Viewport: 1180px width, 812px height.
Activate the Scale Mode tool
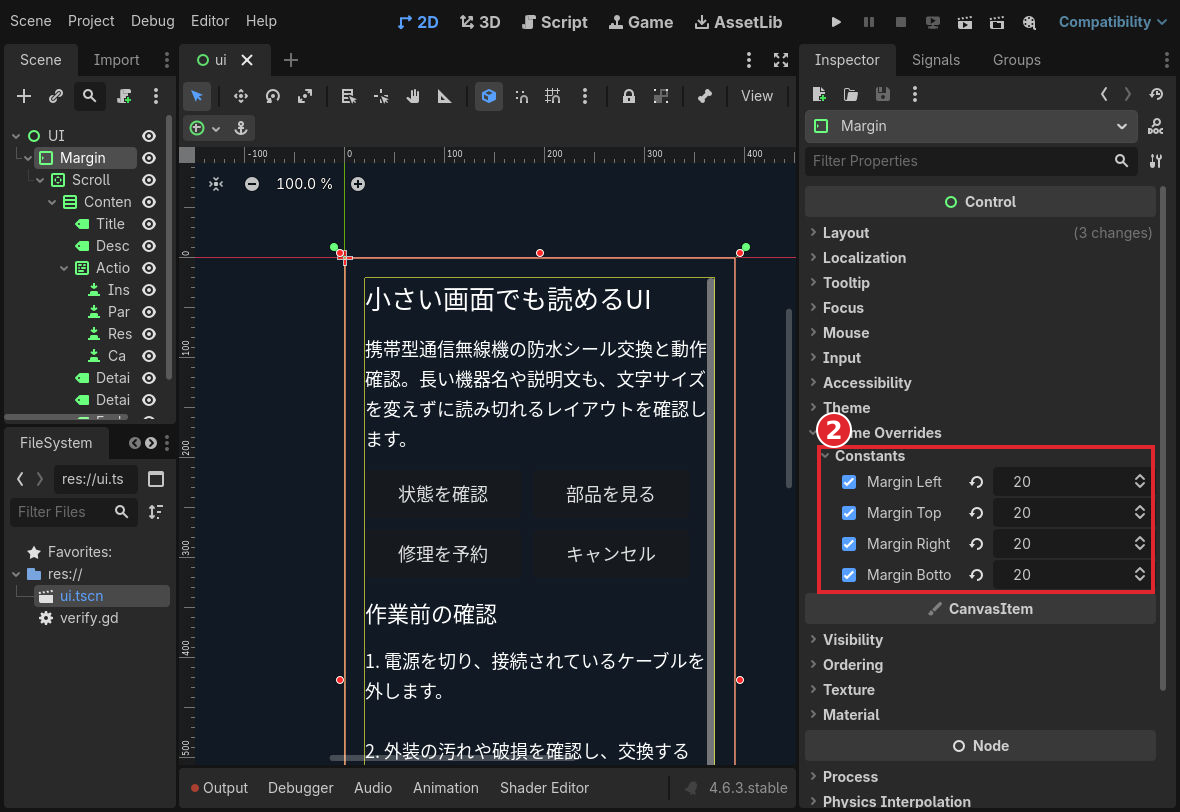[305, 96]
